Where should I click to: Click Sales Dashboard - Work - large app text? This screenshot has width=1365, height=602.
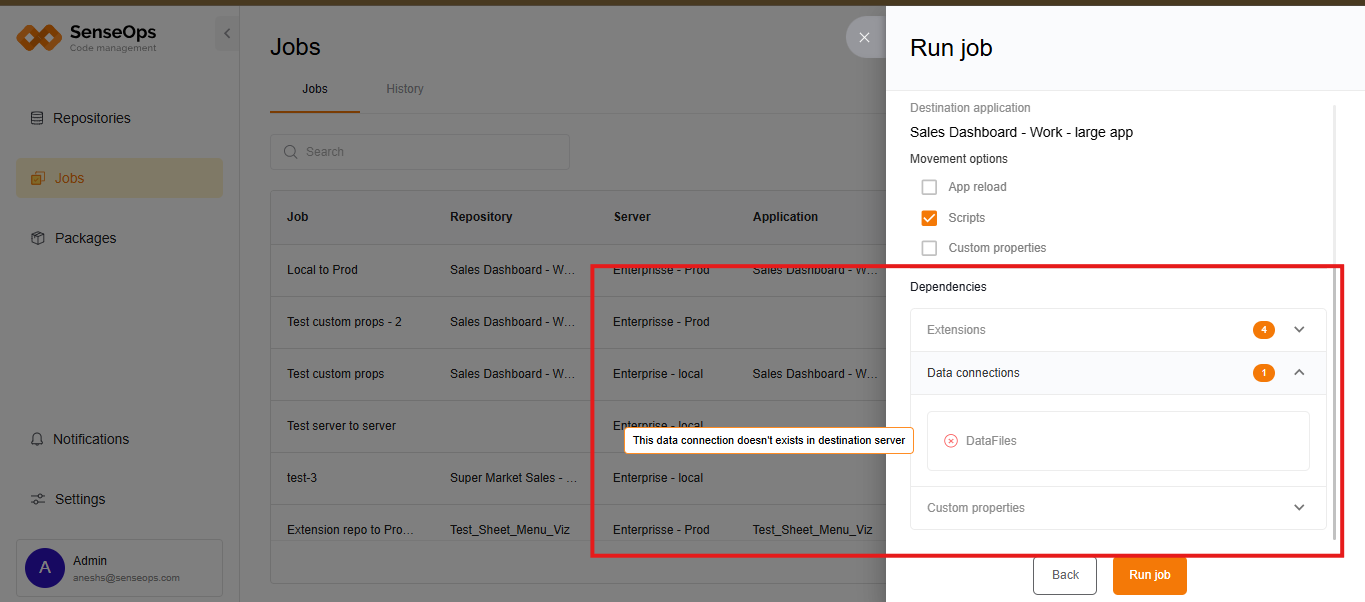pos(1021,132)
